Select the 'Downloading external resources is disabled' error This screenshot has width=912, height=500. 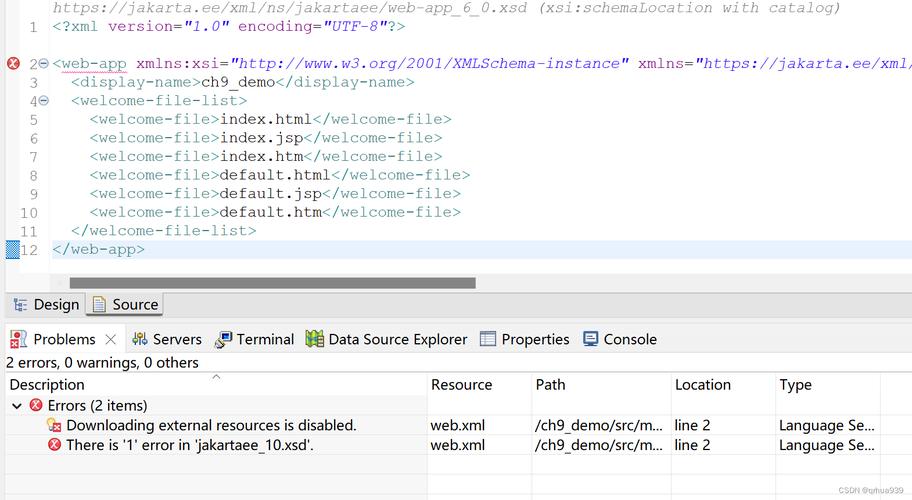click(x=210, y=425)
